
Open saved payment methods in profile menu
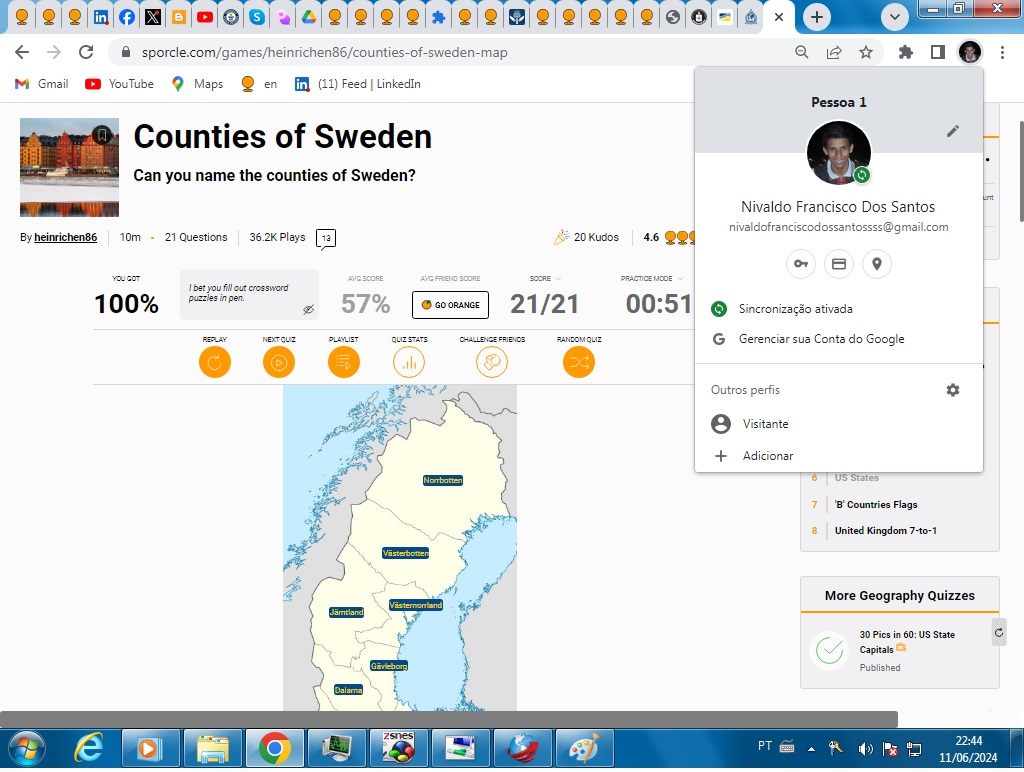(838, 263)
